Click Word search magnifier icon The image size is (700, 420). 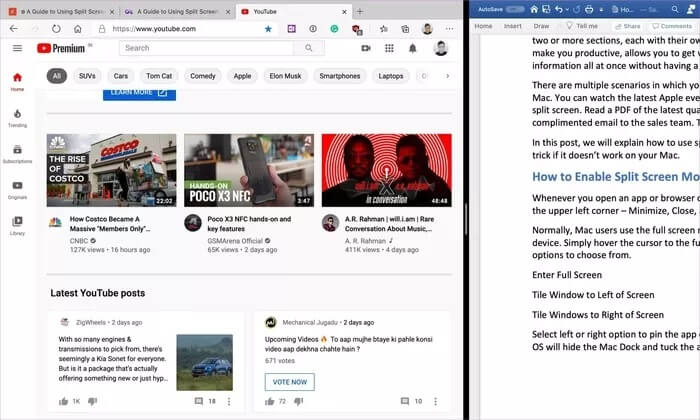click(x=675, y=9)
